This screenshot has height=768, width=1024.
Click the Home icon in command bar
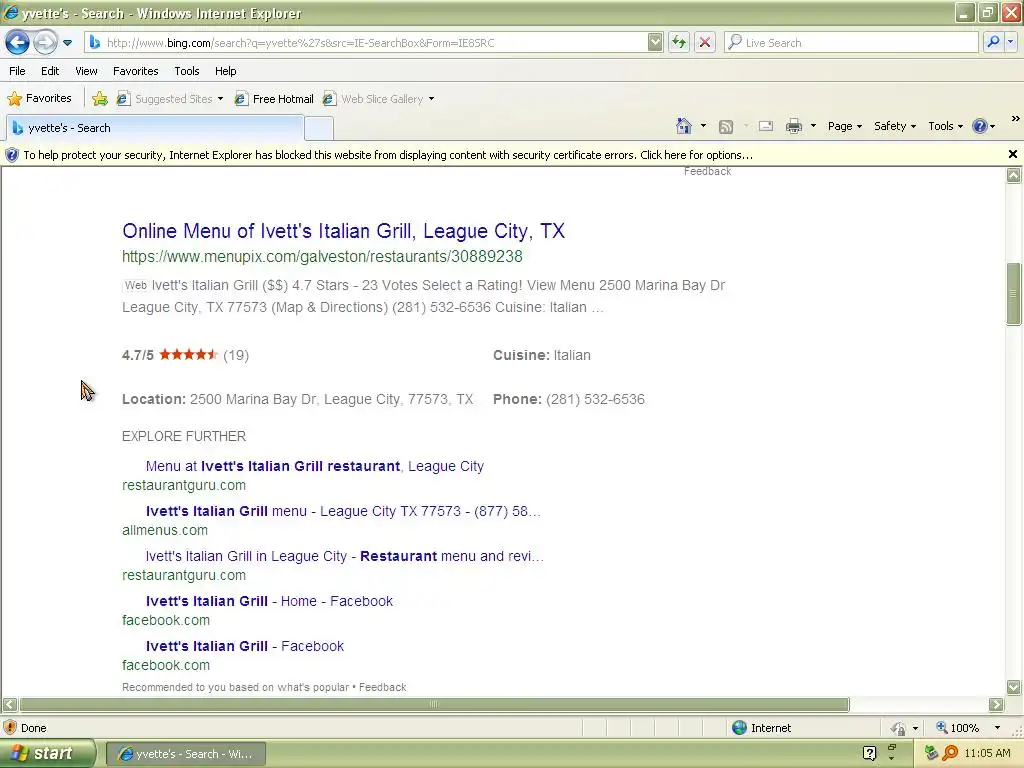(684, 126)
